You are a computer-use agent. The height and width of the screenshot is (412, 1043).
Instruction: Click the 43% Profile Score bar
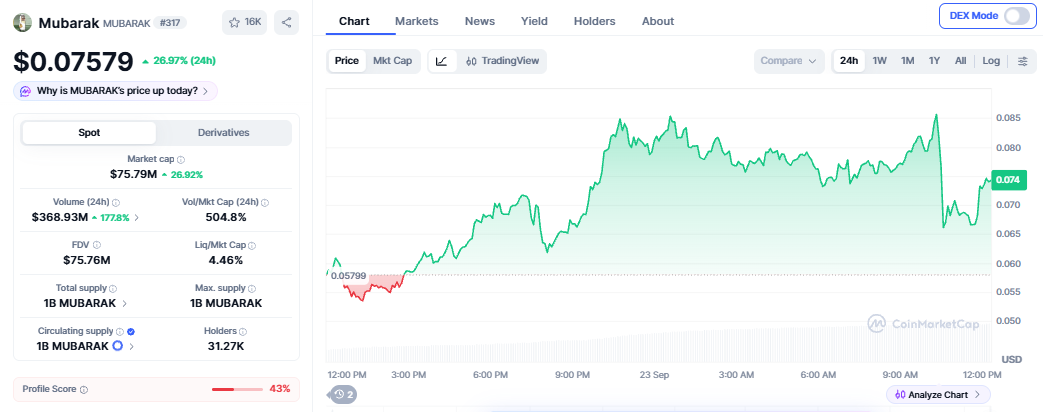(237, 389)
